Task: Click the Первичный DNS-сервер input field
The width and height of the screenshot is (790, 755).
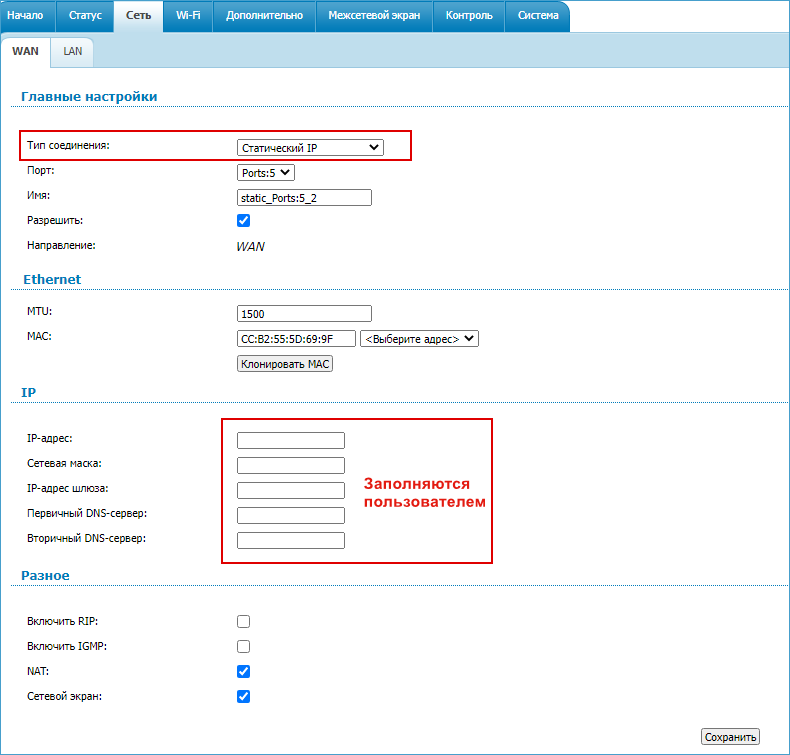Action: coord(291,515)
